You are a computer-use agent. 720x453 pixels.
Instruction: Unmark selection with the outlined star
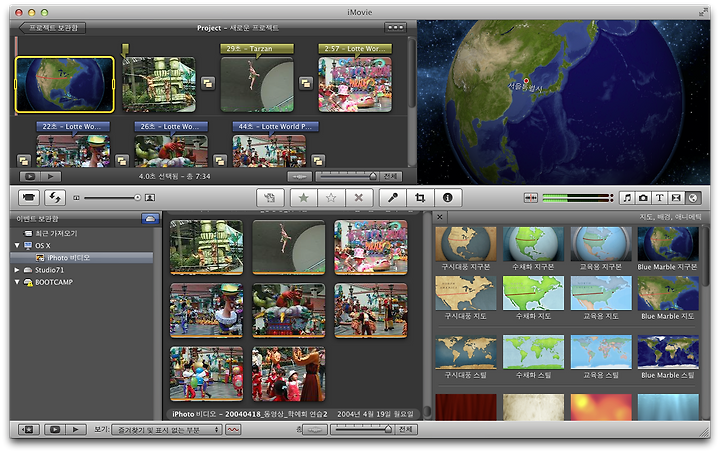point(331,197)
